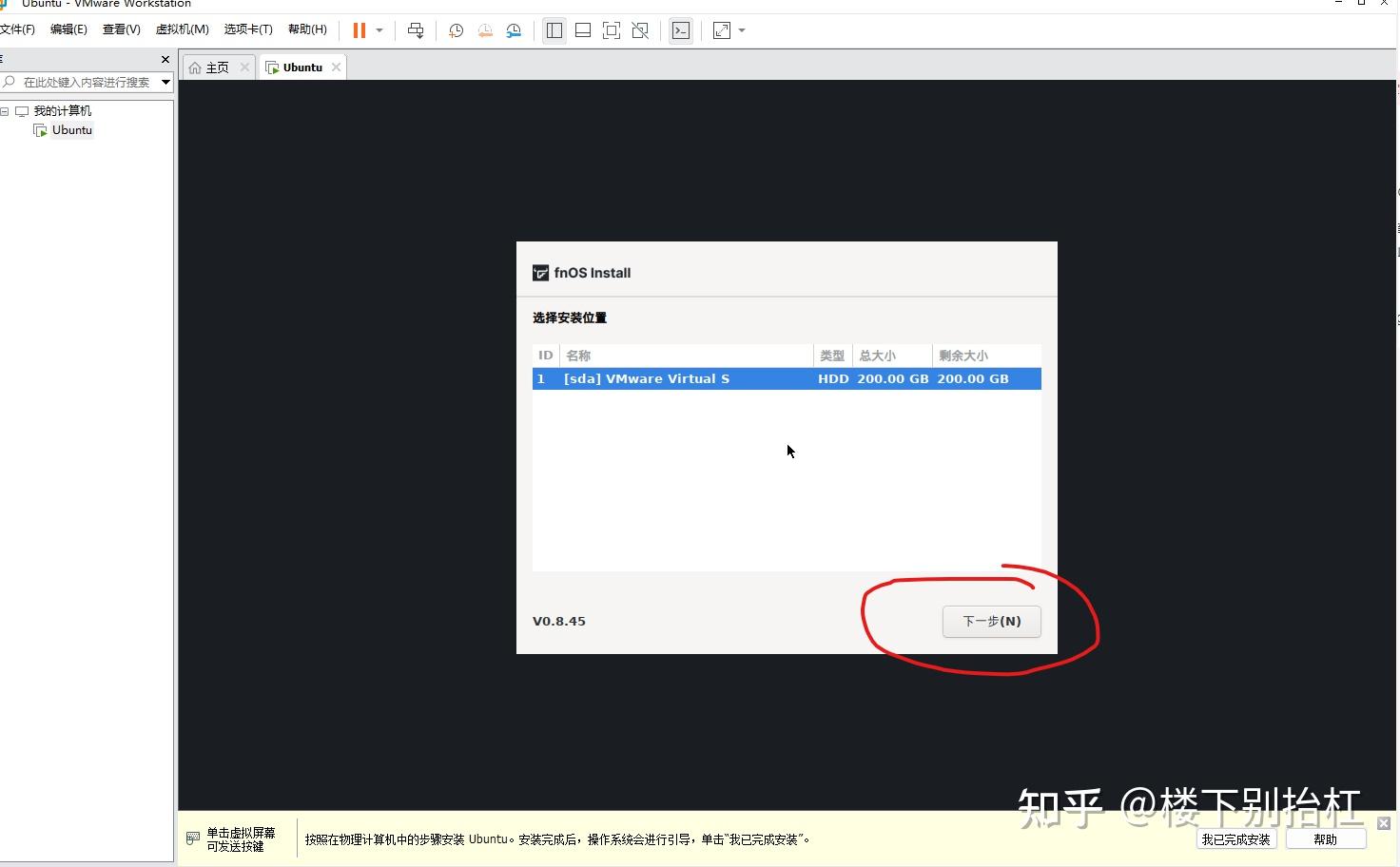Send Ctrl+Alt+Del to the virtual machine
Screen dimensions: 1400x867
[416, 30]
